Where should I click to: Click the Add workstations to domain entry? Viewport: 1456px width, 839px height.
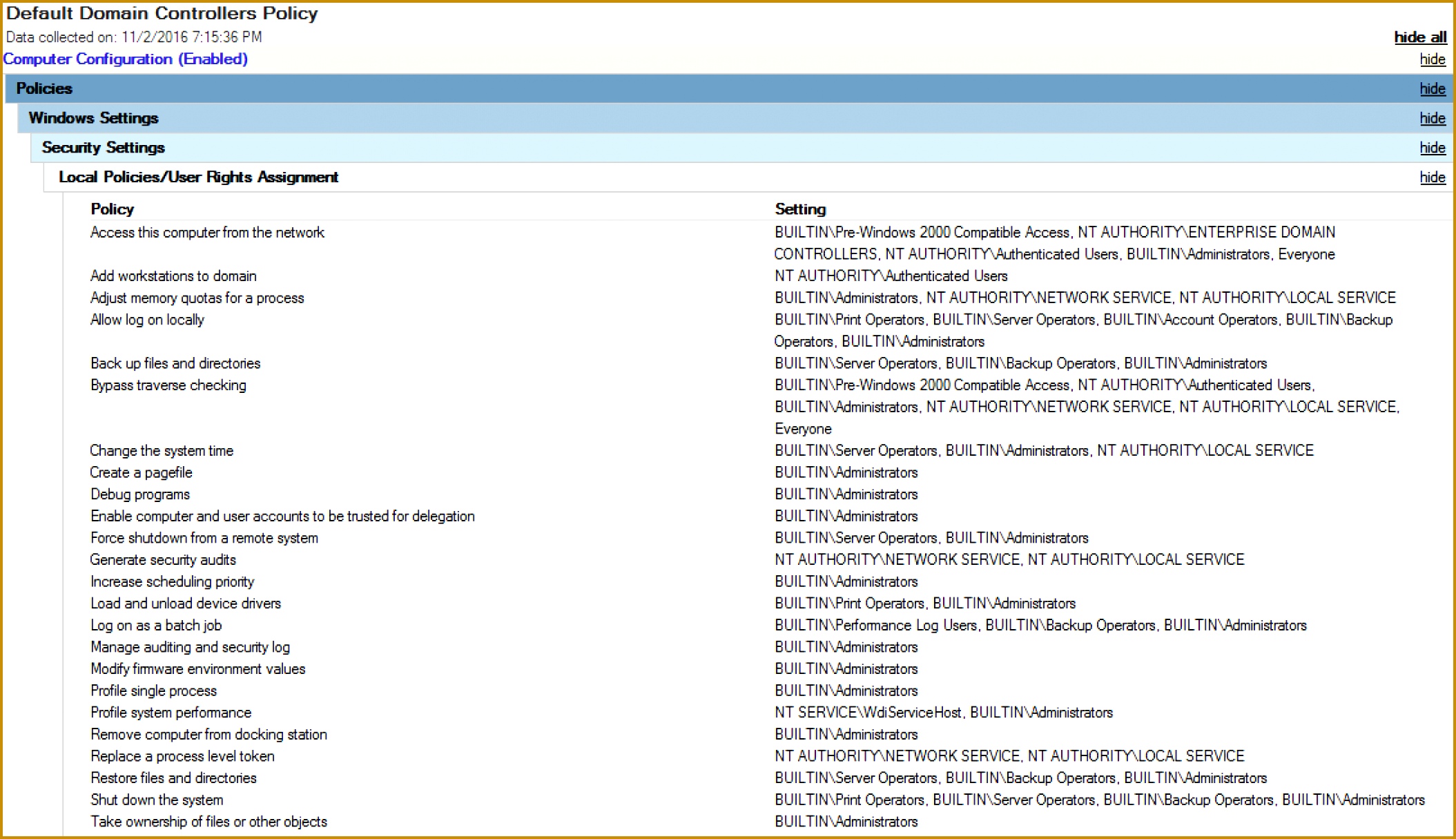173,276
